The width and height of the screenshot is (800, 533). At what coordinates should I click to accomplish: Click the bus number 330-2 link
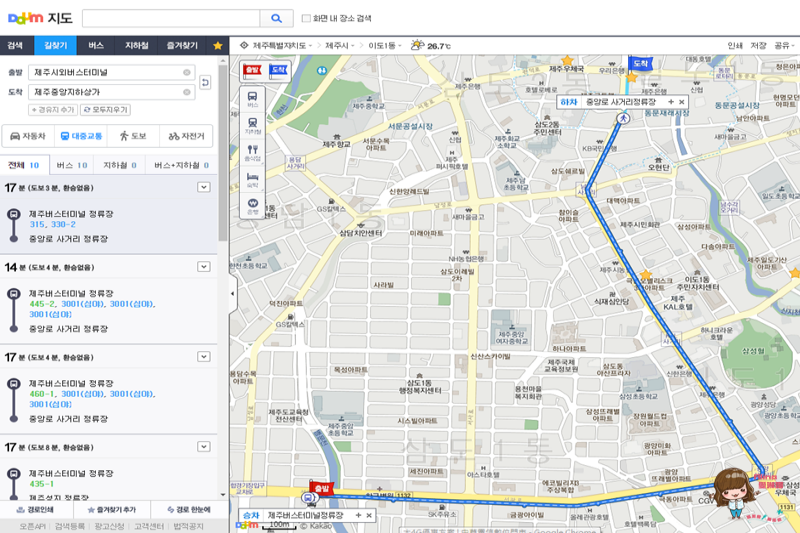[x=63, y=224]
